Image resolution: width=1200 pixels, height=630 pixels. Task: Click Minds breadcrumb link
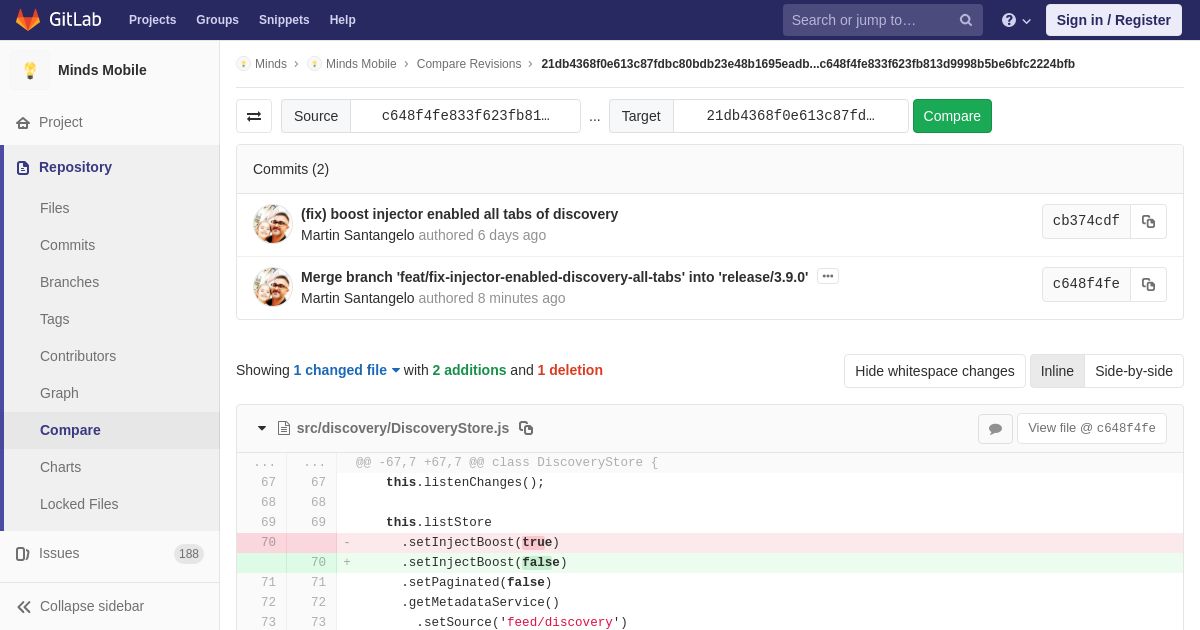[271, 64]
